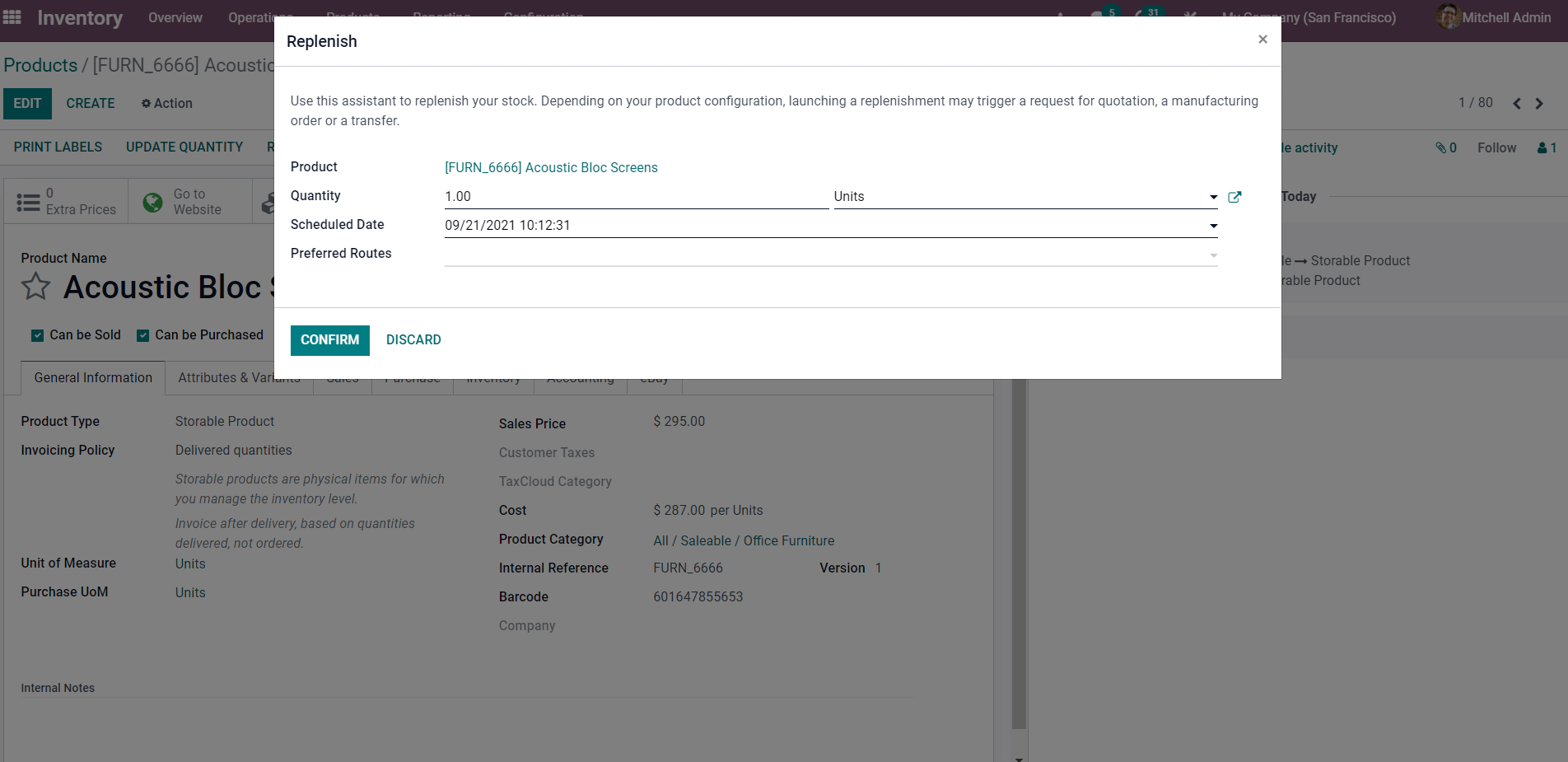Image resolution: width=1568 pixels, height=762 pixels.
Task: Click PRINT LABELS button
Action: 58,147
